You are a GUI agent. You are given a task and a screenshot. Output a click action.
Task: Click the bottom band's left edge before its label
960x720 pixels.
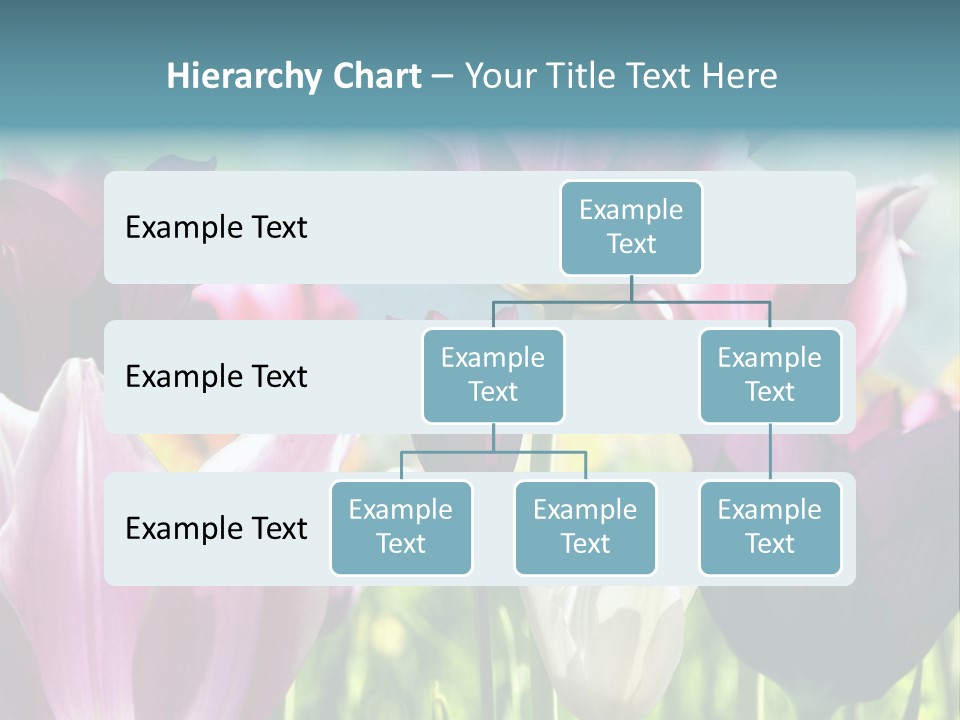point(114,528)
